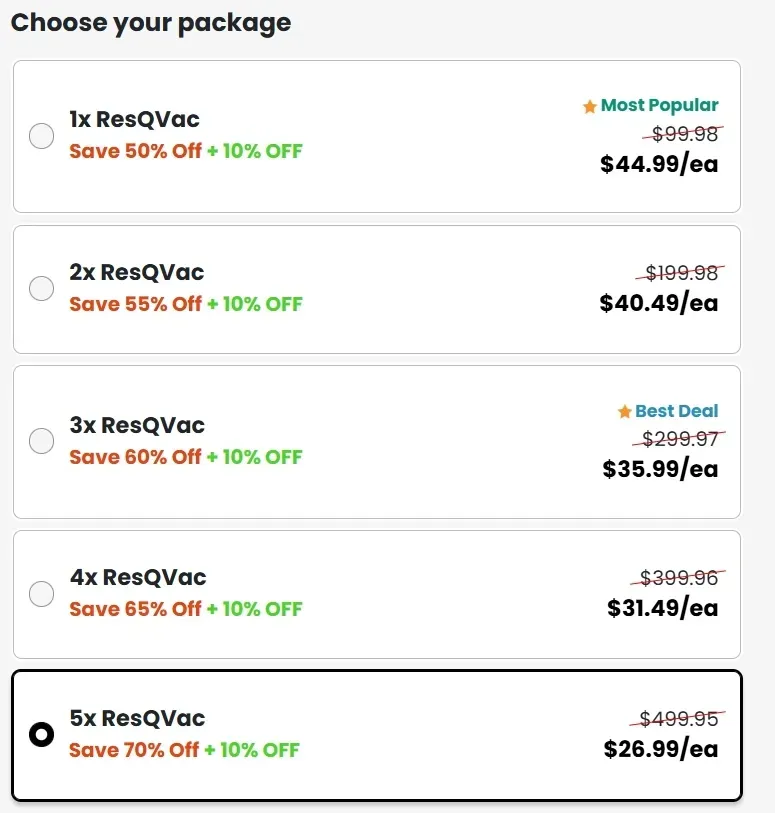Select the 1x ResQVac package radio button
775x813 pixels.
[41, 135]
